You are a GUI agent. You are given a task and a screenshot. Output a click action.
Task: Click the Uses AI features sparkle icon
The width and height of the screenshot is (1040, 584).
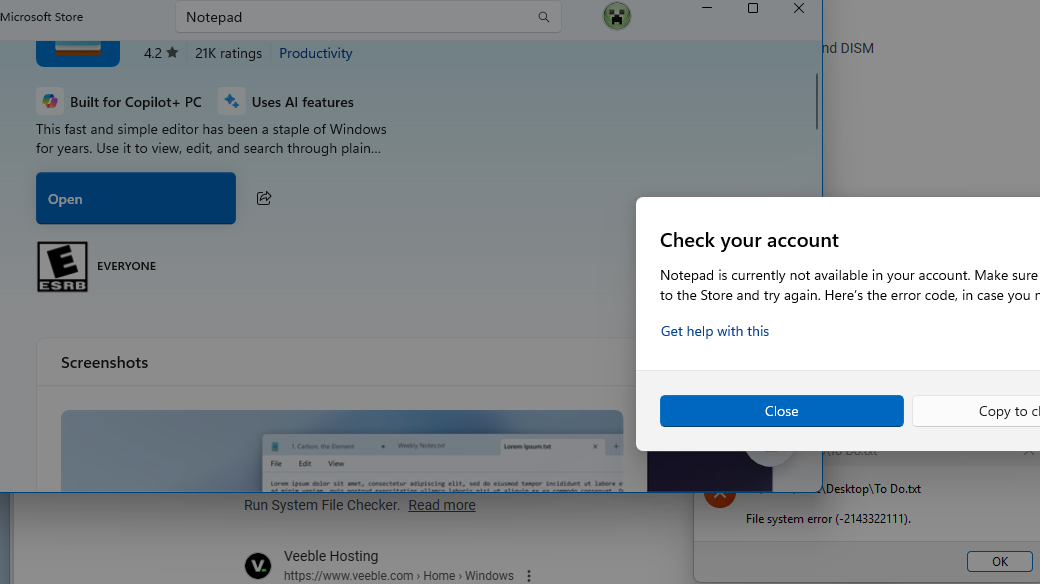(231, 101)
